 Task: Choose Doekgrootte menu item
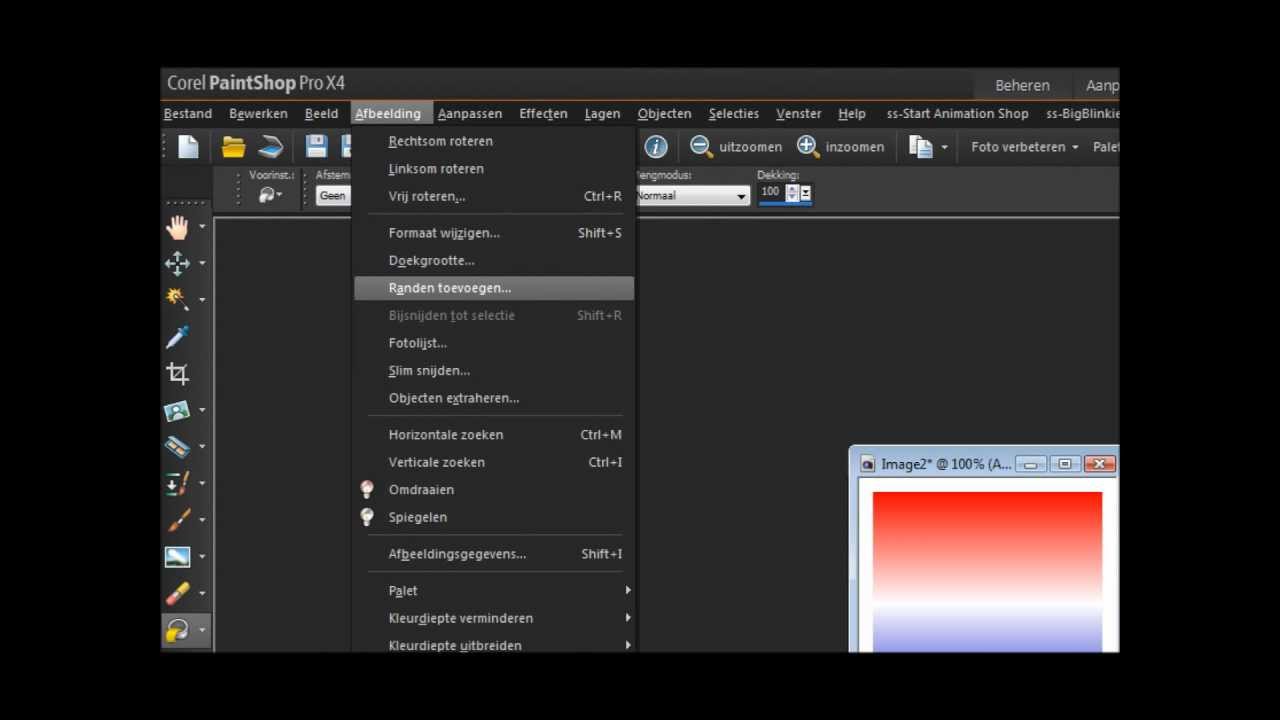[494, 260]
